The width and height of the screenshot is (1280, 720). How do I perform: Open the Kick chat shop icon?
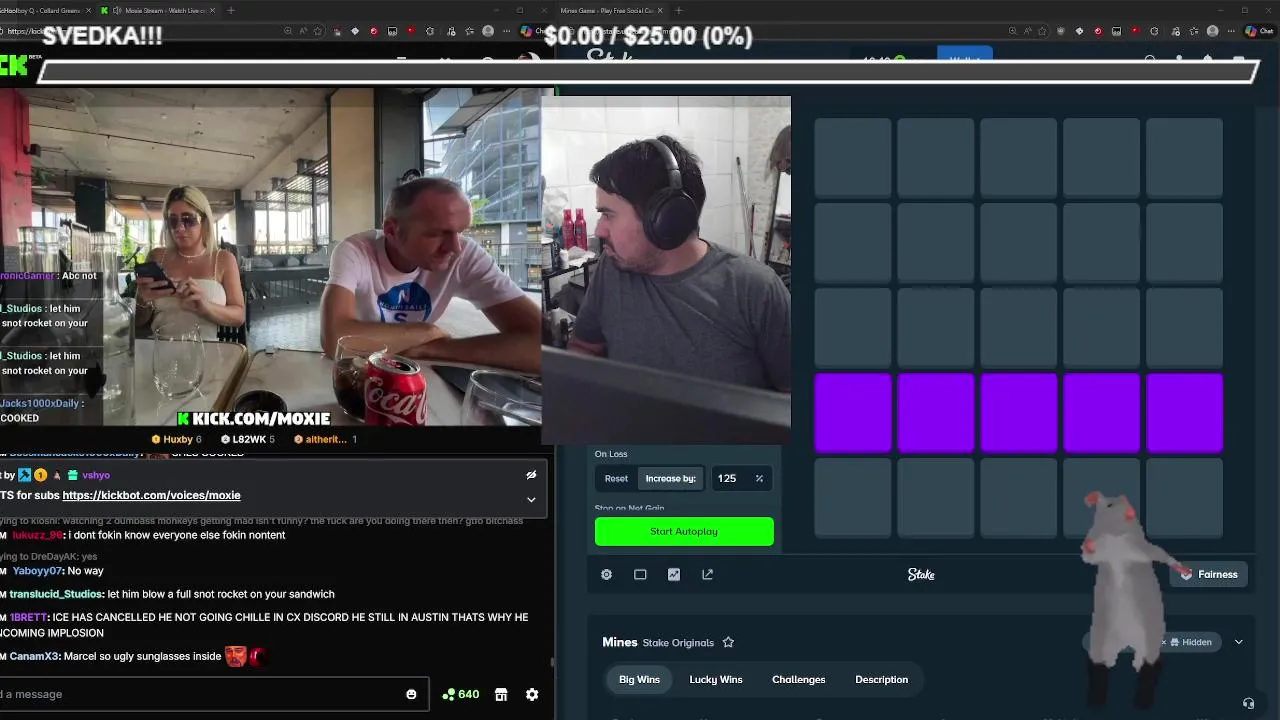[x=501, y=694]
